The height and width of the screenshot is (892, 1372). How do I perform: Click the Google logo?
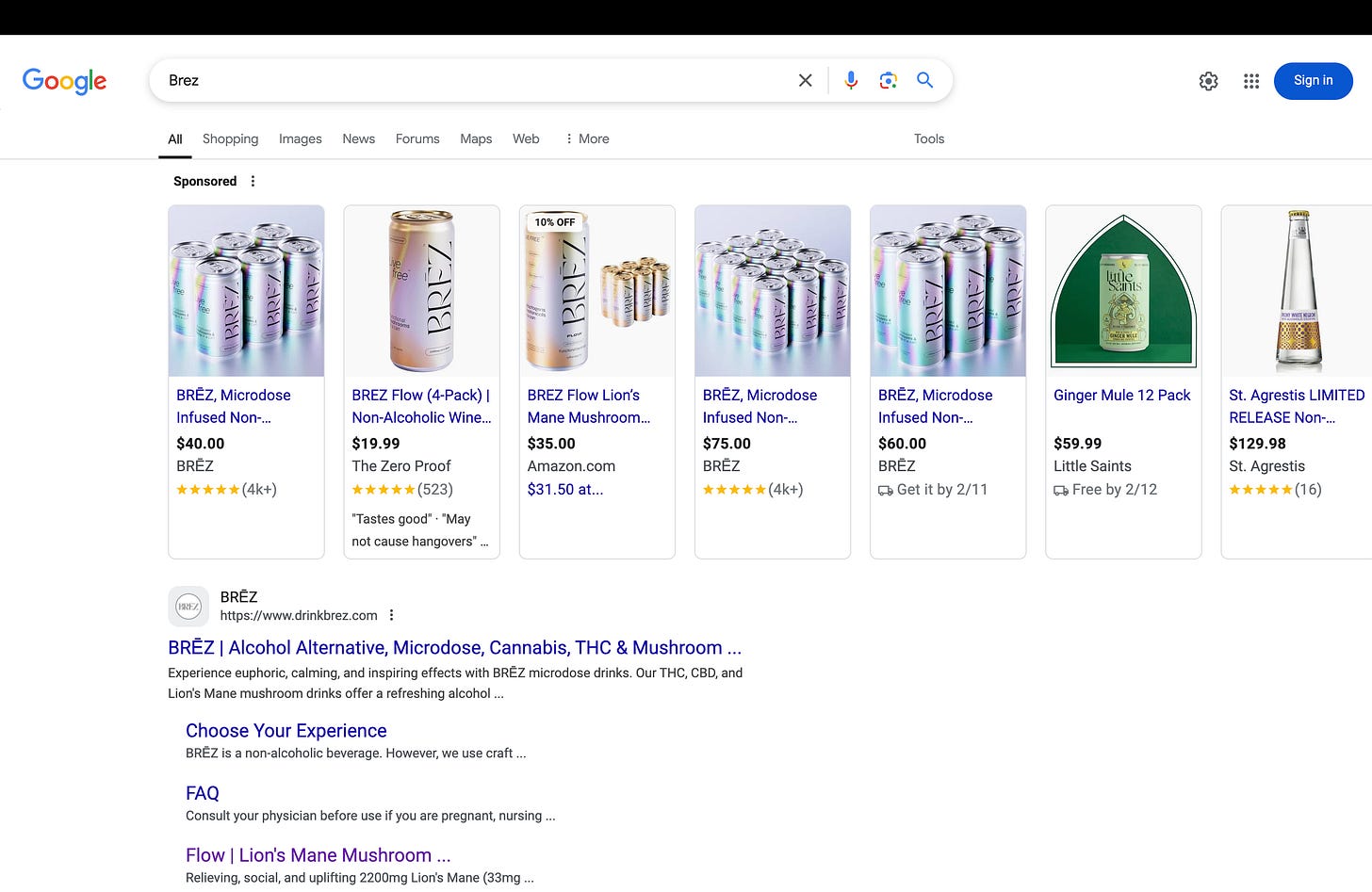tap(64, 81)
